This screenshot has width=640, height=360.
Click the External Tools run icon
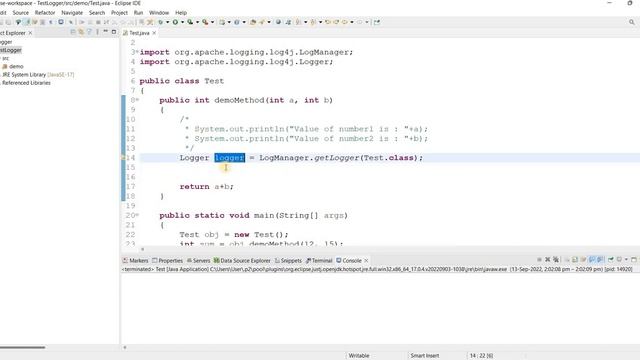pos(205,22)
